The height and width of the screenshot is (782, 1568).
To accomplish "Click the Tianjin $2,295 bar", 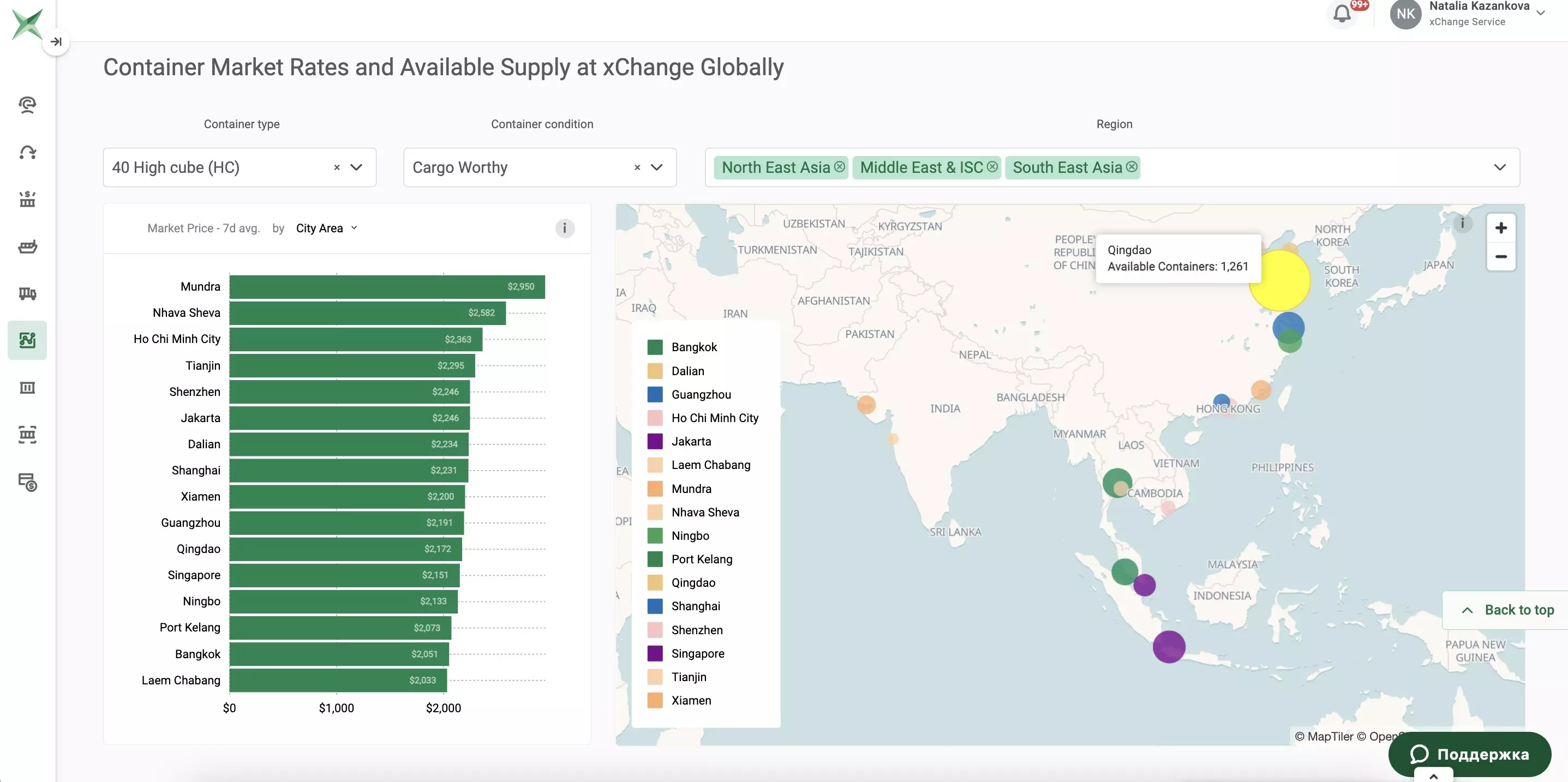I will (352, 365).
